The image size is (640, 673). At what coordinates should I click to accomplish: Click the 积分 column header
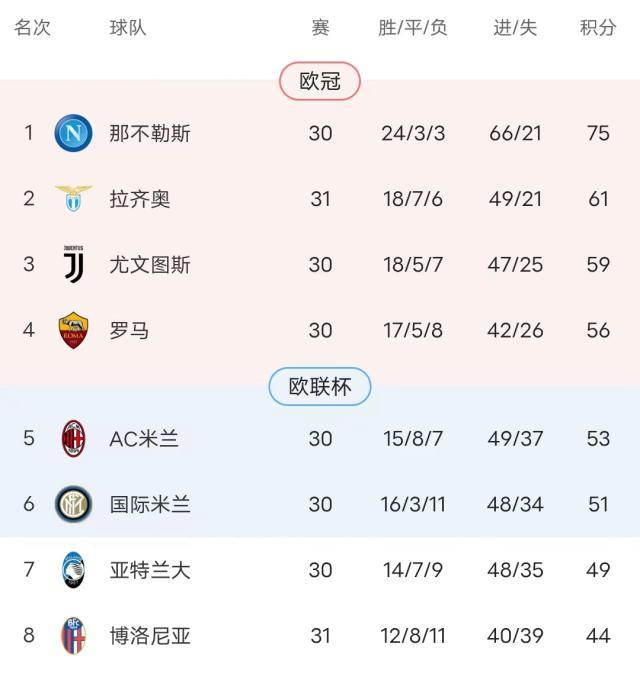[598, 27]
